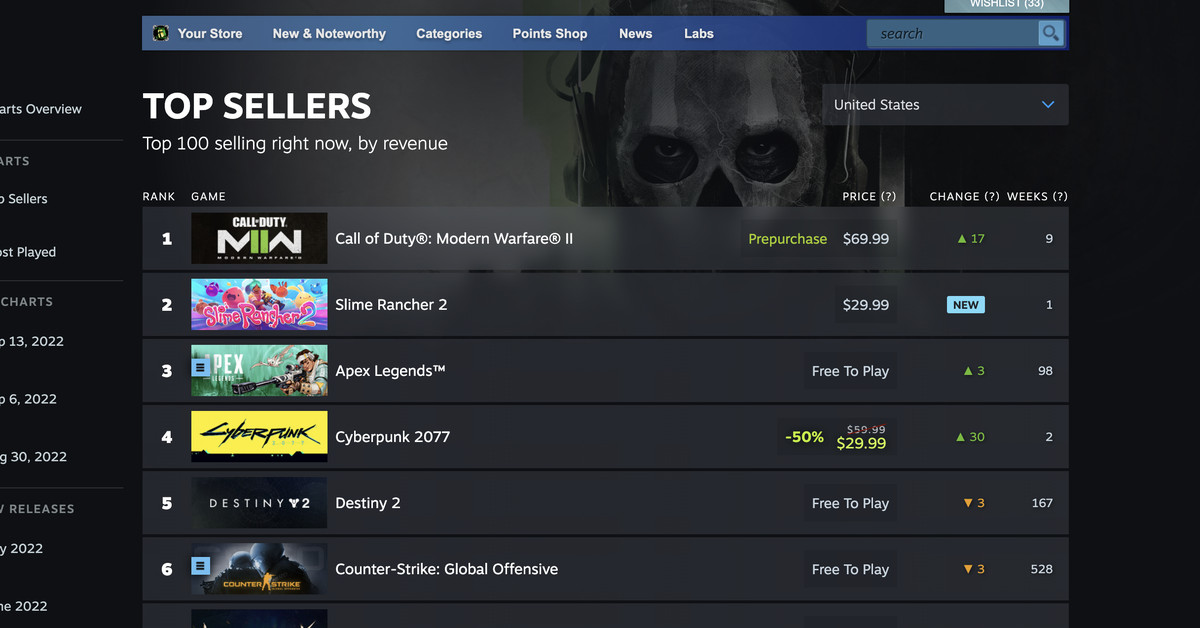Open Sep 13, 2022 weekly chart
The image size is (1200, 628).
coord(32,341)
